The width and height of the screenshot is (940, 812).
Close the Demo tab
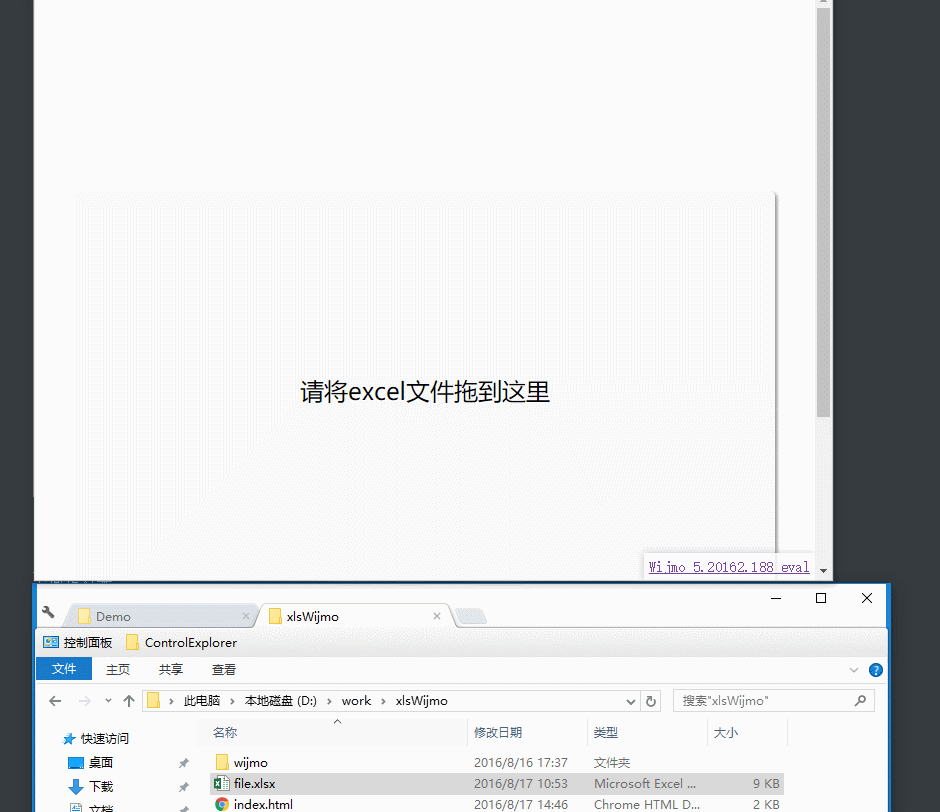click(x=246, y=616)
